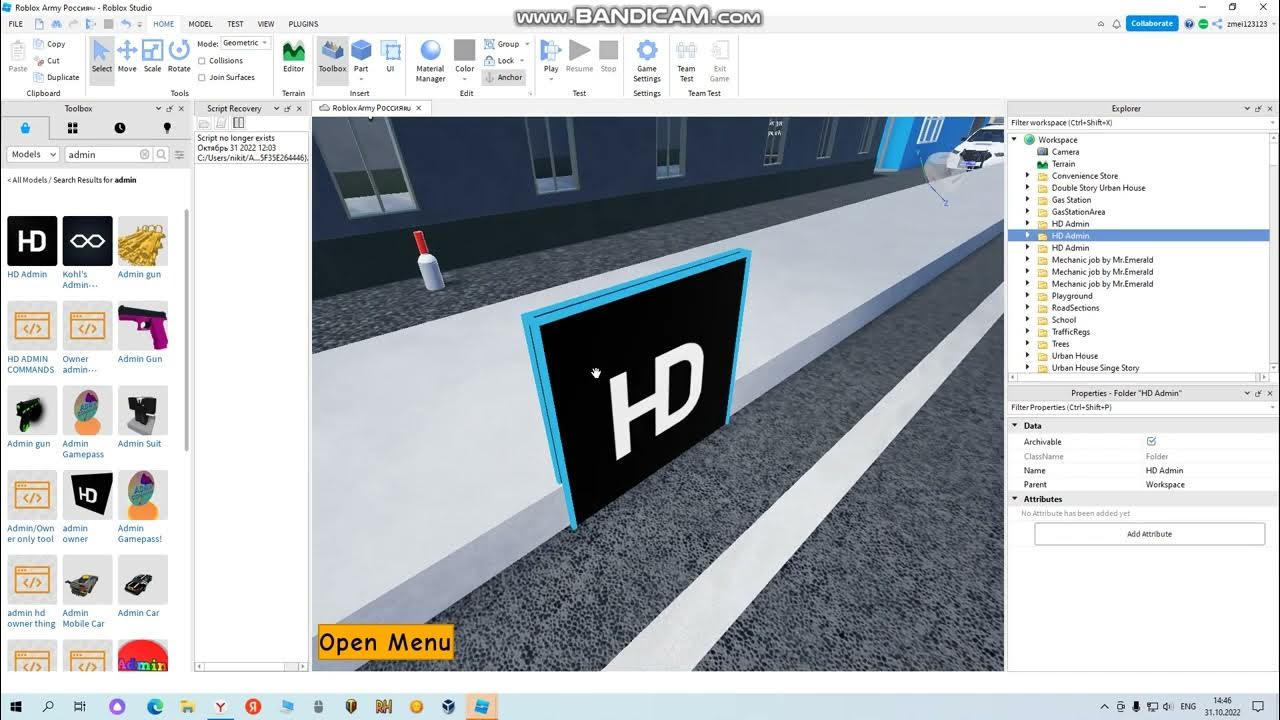Click the Open Menu button in viewport
This screenshot has height=720, width=1280.
coord(385,642)
